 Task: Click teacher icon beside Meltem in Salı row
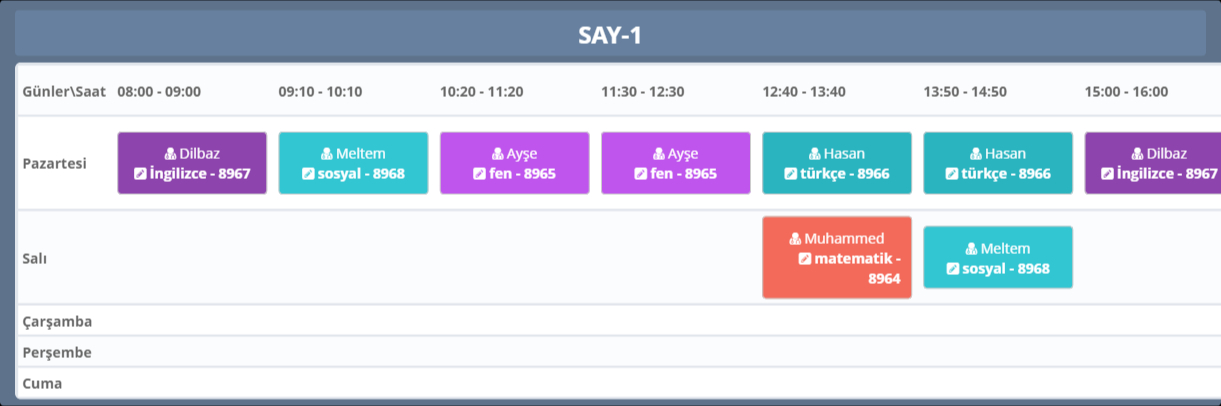[972, 249]
